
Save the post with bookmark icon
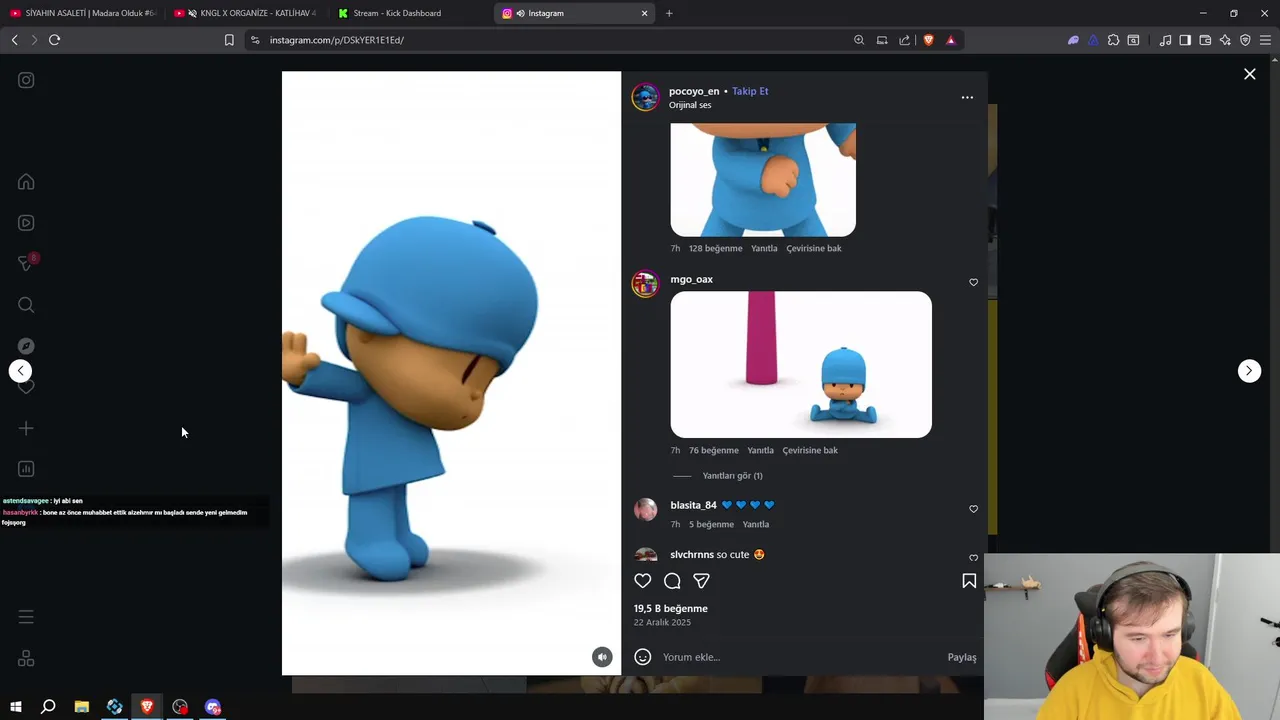[x=969, y=581]
